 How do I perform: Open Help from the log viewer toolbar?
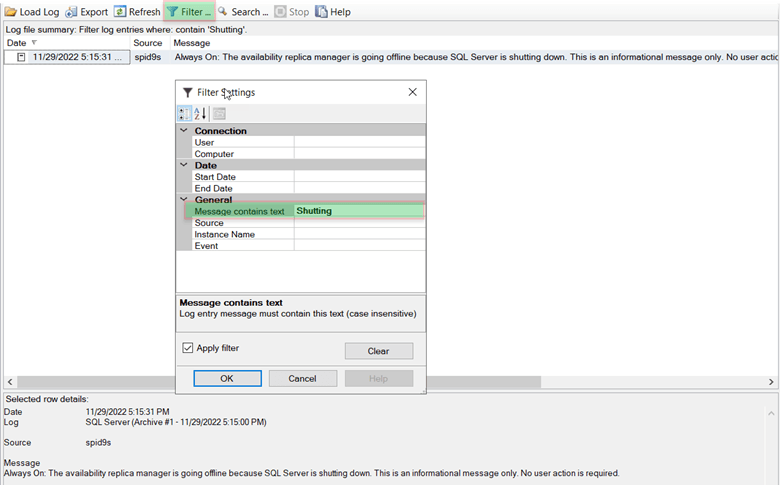pyautogui.click(x=333, y=11)
